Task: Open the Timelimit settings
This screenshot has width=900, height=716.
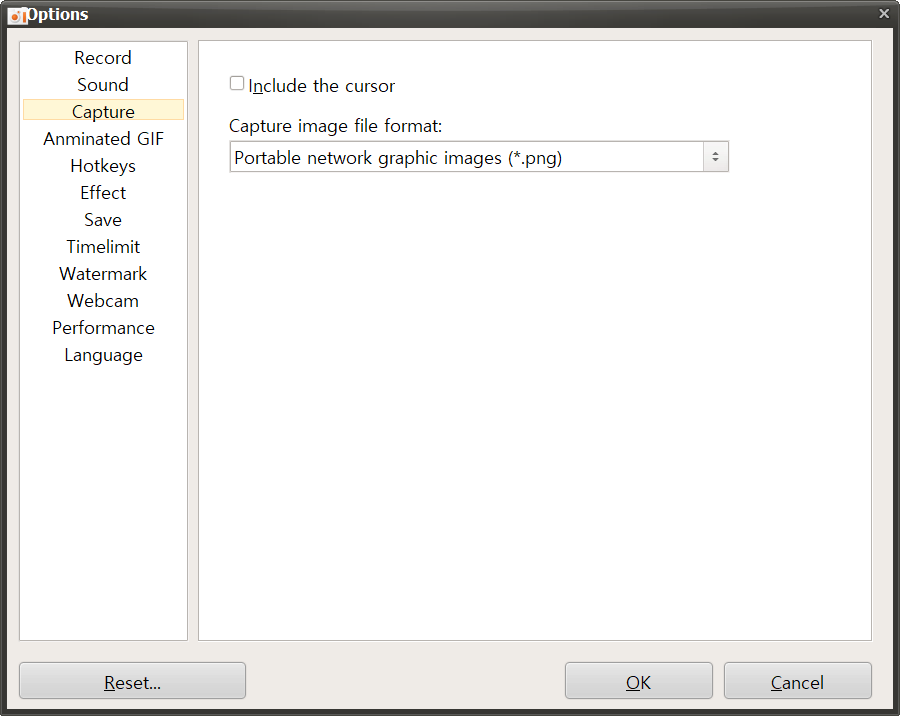Action: pos(102,246)
